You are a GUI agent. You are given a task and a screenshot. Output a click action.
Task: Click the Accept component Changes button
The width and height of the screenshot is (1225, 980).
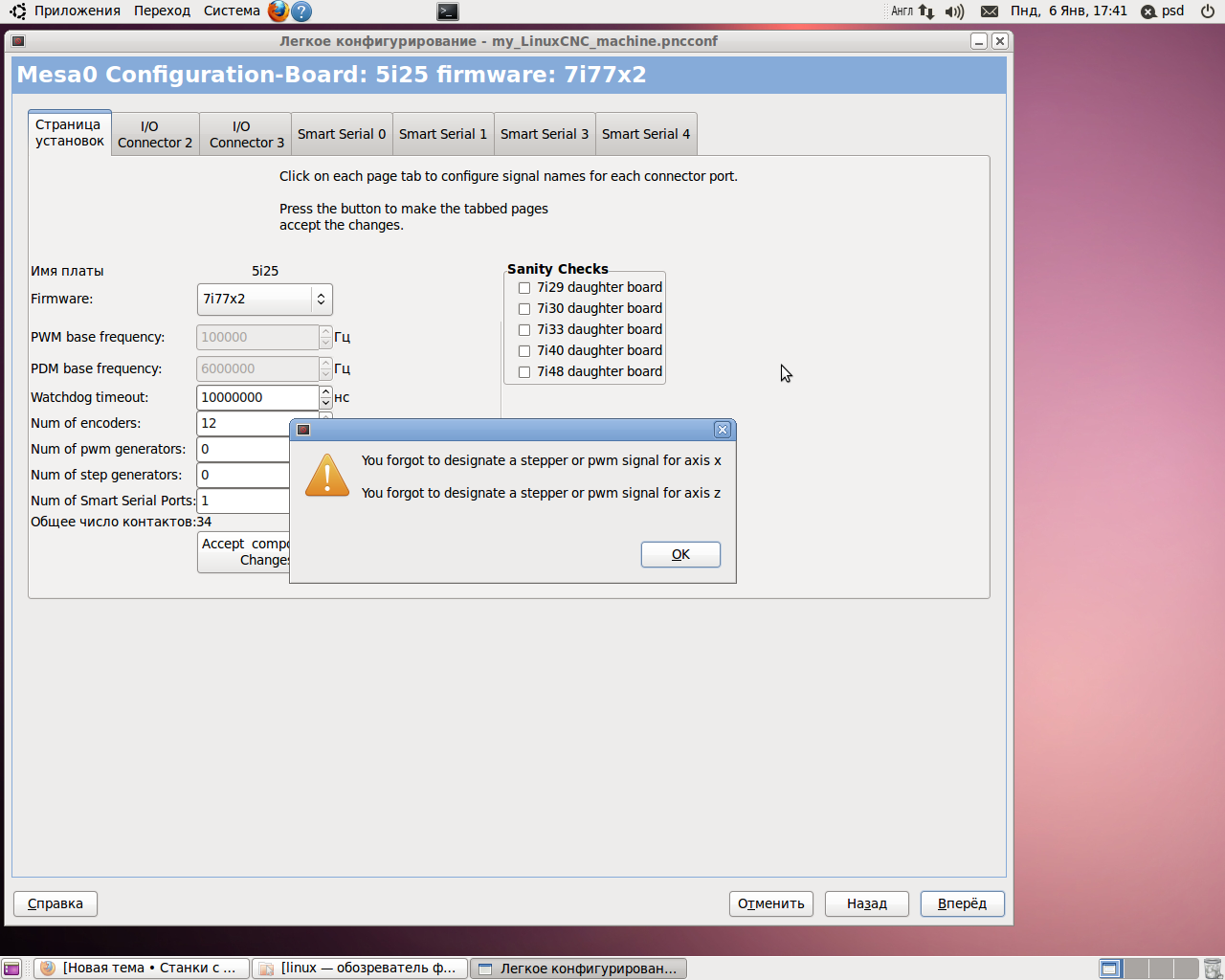click(244, 552)
